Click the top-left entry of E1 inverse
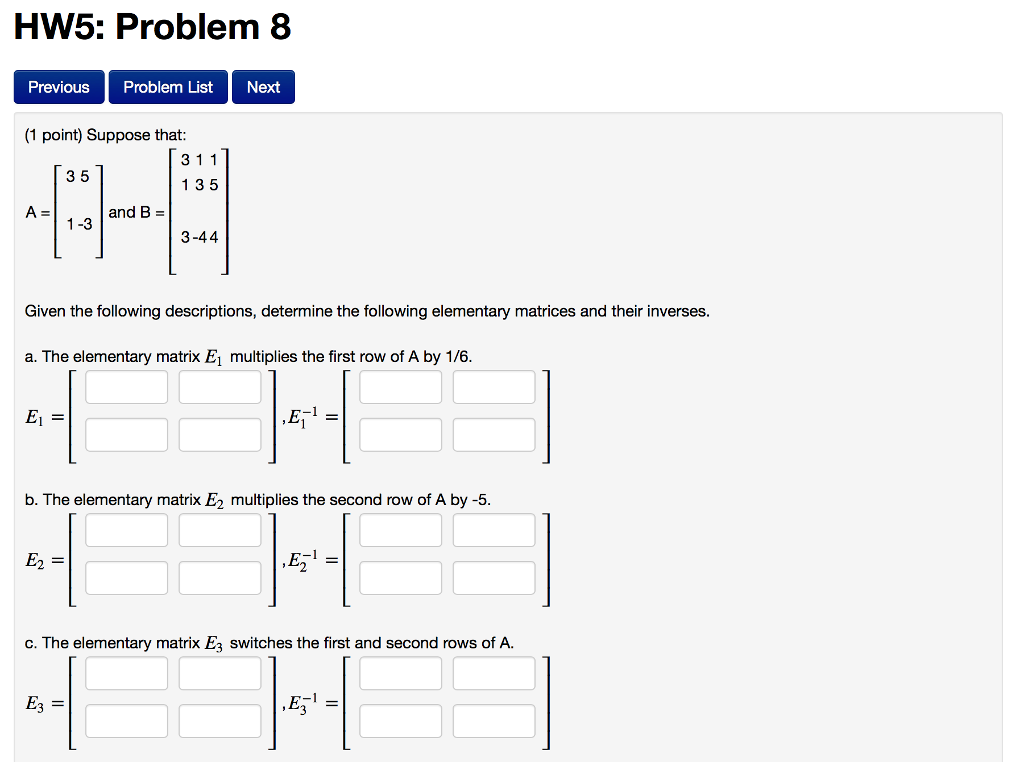1024x762 pixels. tap(400, 386)
